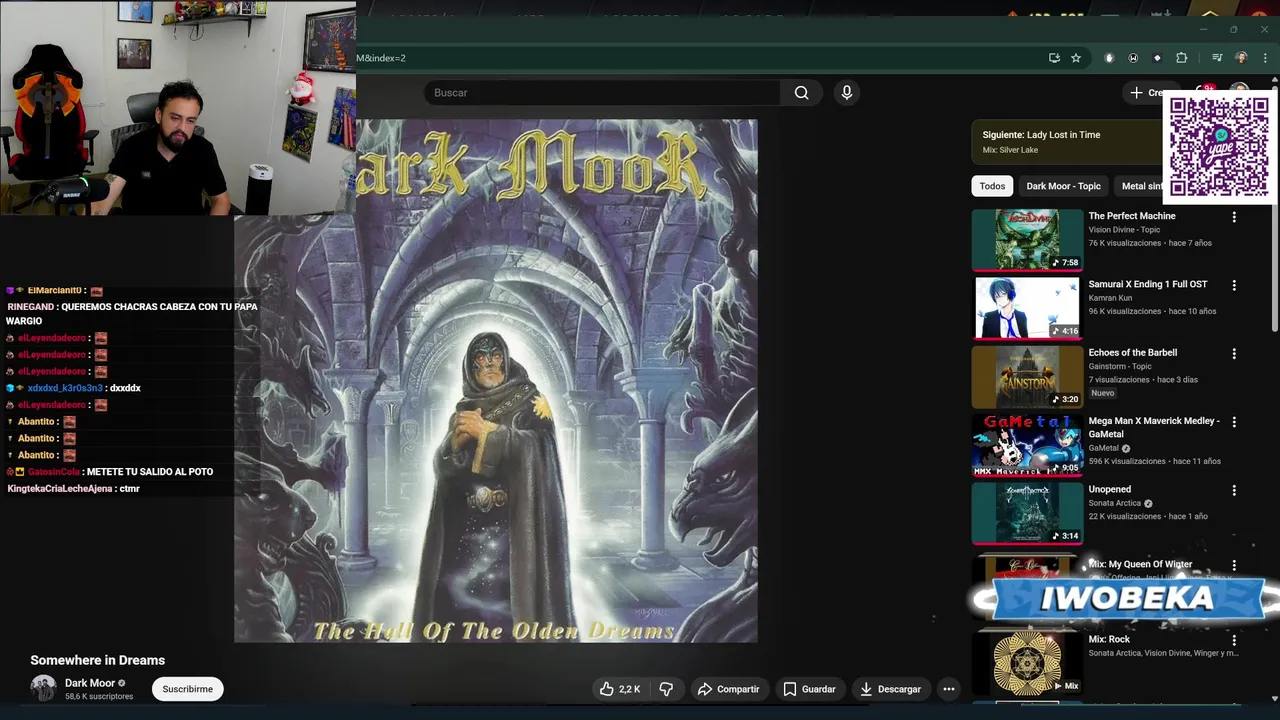Screen dimensions: 1280x720
Task: Dislike the video with thumbs-down
Action: [x=666, y=689]
